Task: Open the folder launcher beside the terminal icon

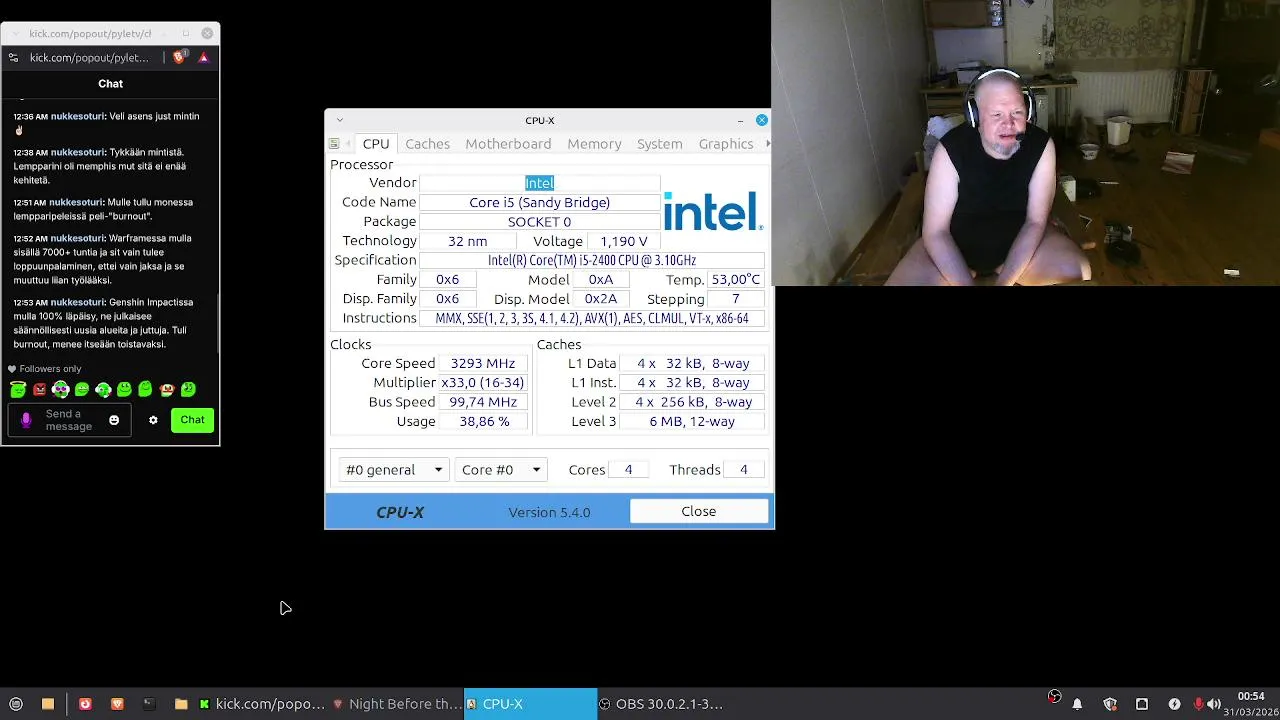Action: (x=181, y=704)
